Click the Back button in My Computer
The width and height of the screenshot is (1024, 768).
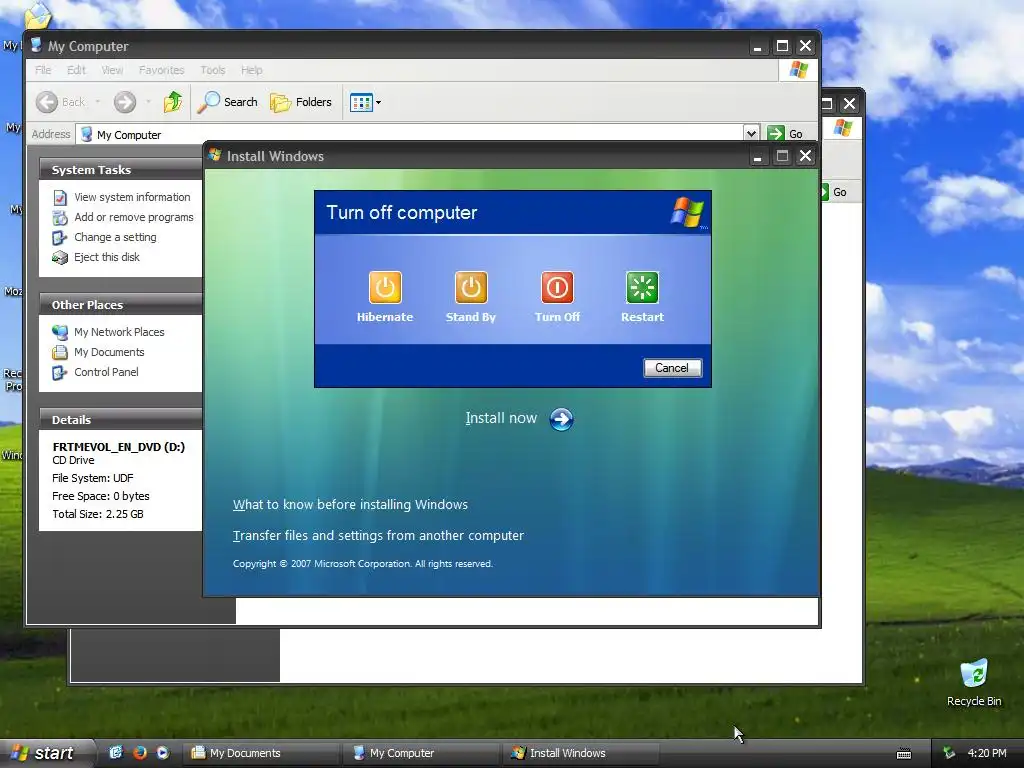61,102
